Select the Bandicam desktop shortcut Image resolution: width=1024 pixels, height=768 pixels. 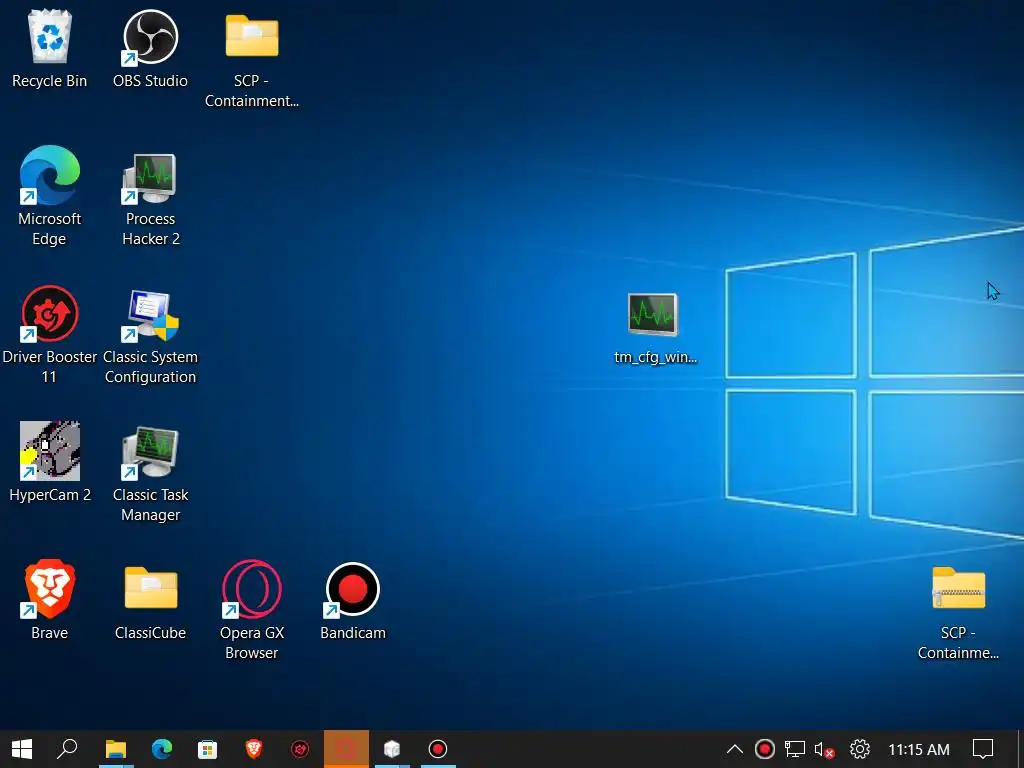[353, 601]
